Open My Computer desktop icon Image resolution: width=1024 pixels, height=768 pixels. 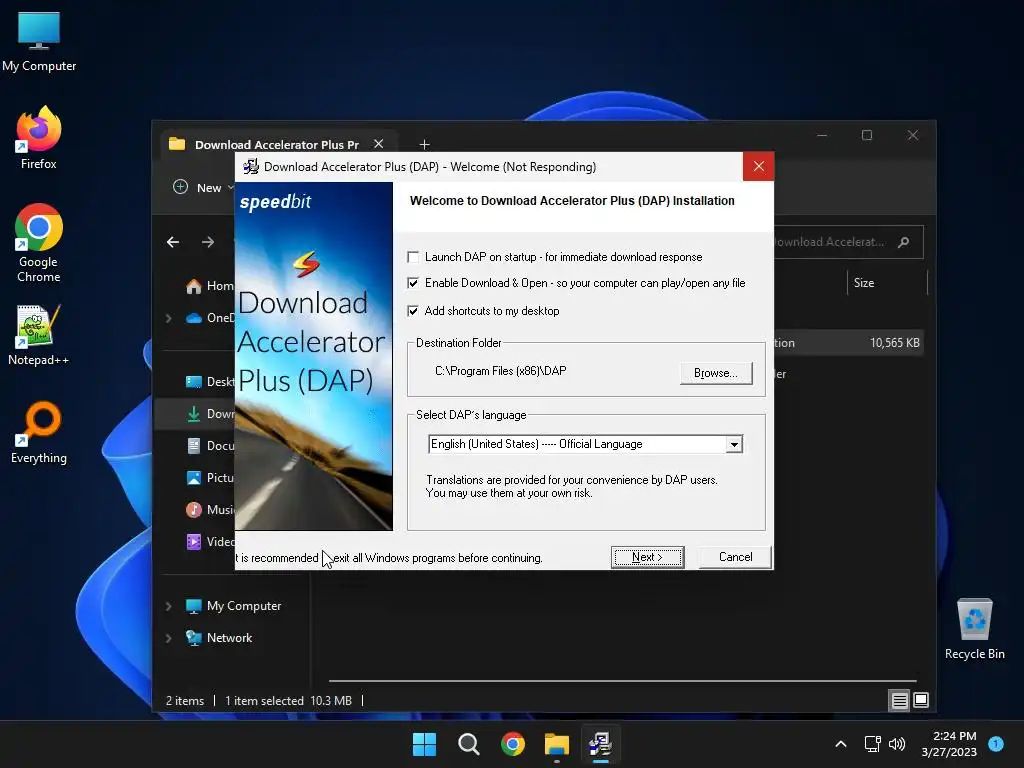pos(39,41)
